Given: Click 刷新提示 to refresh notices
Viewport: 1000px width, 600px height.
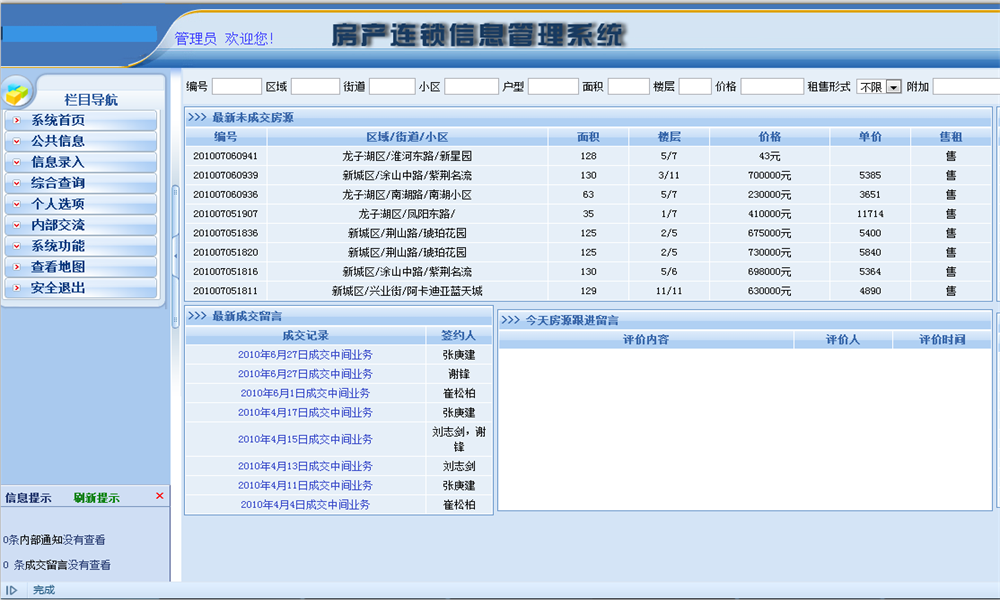Looking at the screenshot, I should click(x=96, y=498).
